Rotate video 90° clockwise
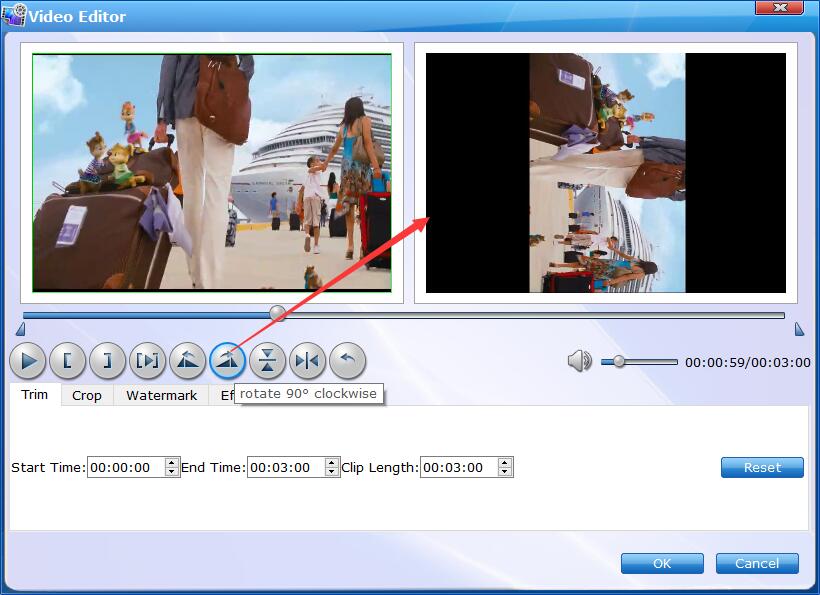This screenshot has width=820, height=595. coord(228,360)
